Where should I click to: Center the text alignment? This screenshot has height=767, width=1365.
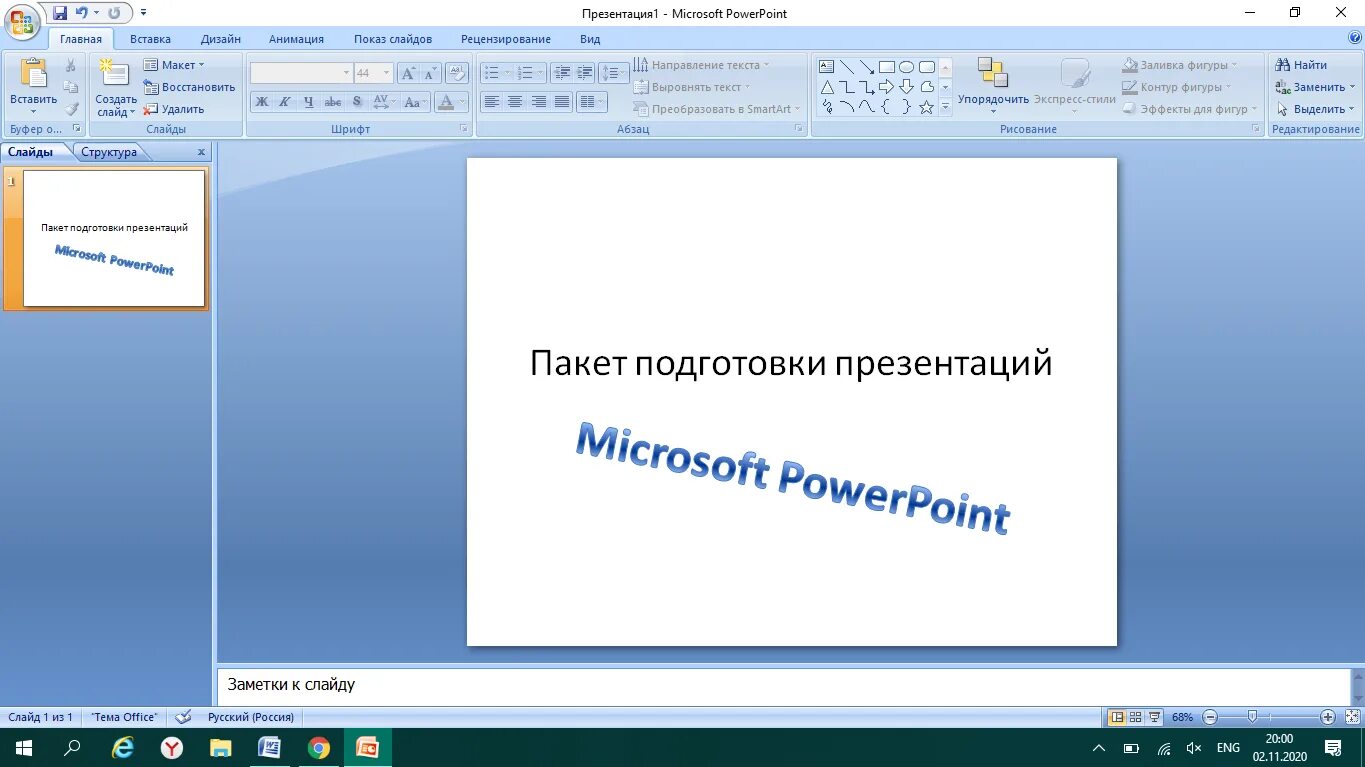click(x=515, y=102)
